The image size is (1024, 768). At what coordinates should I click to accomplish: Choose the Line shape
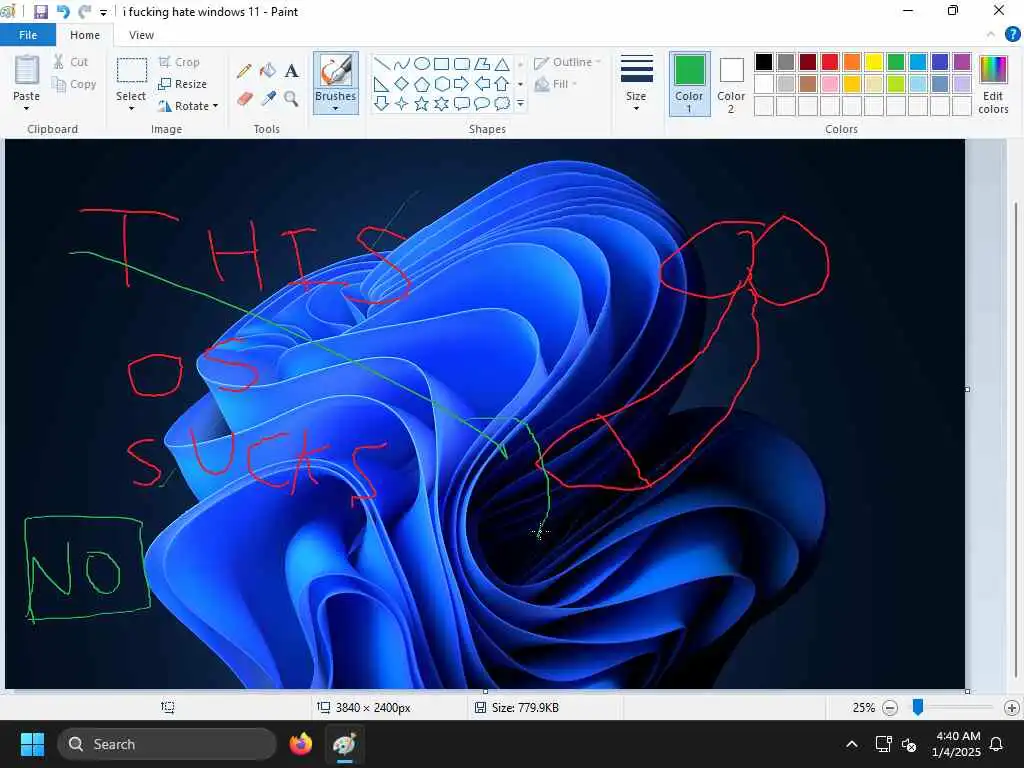coord(381,64)
